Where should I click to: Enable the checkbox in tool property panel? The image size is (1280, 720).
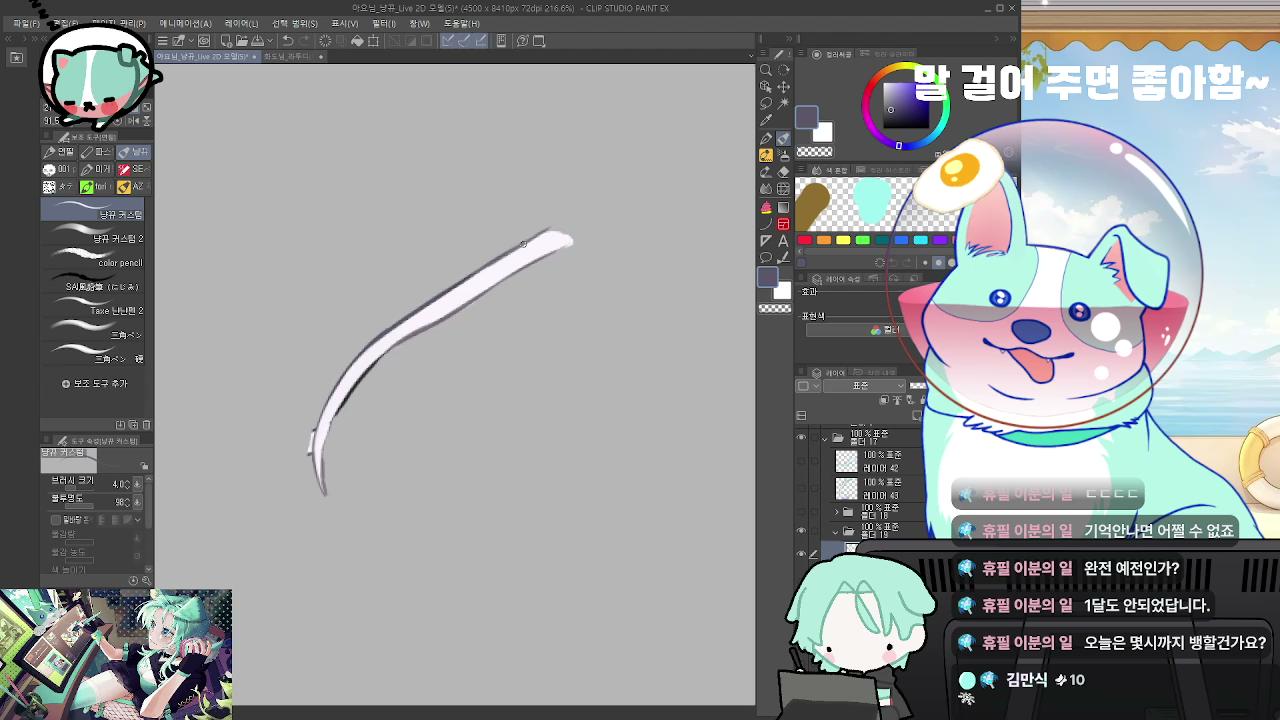click(x=56, y=520)
